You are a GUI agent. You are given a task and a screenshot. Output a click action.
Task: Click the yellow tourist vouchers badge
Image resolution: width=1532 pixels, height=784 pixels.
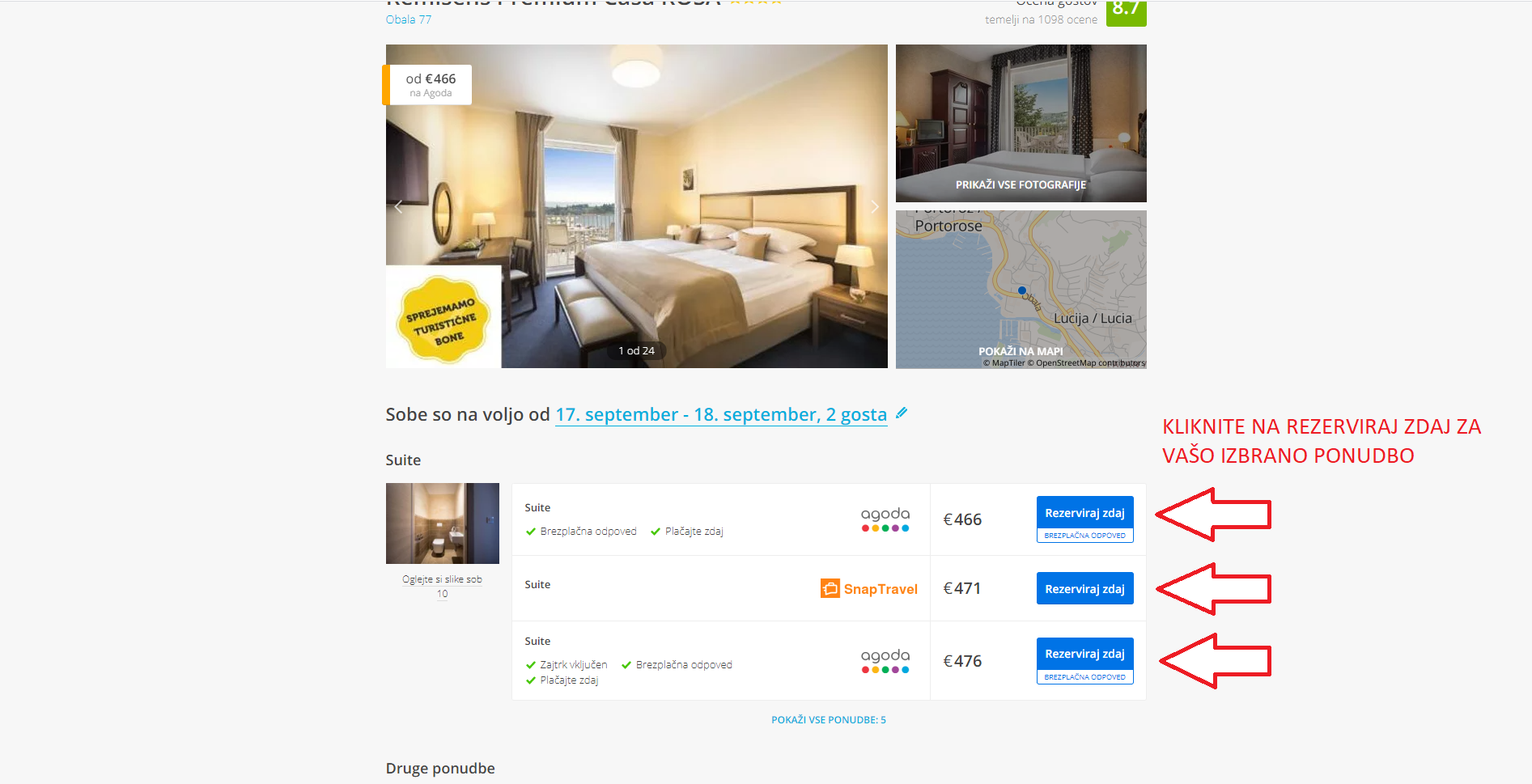click(443, 318)
